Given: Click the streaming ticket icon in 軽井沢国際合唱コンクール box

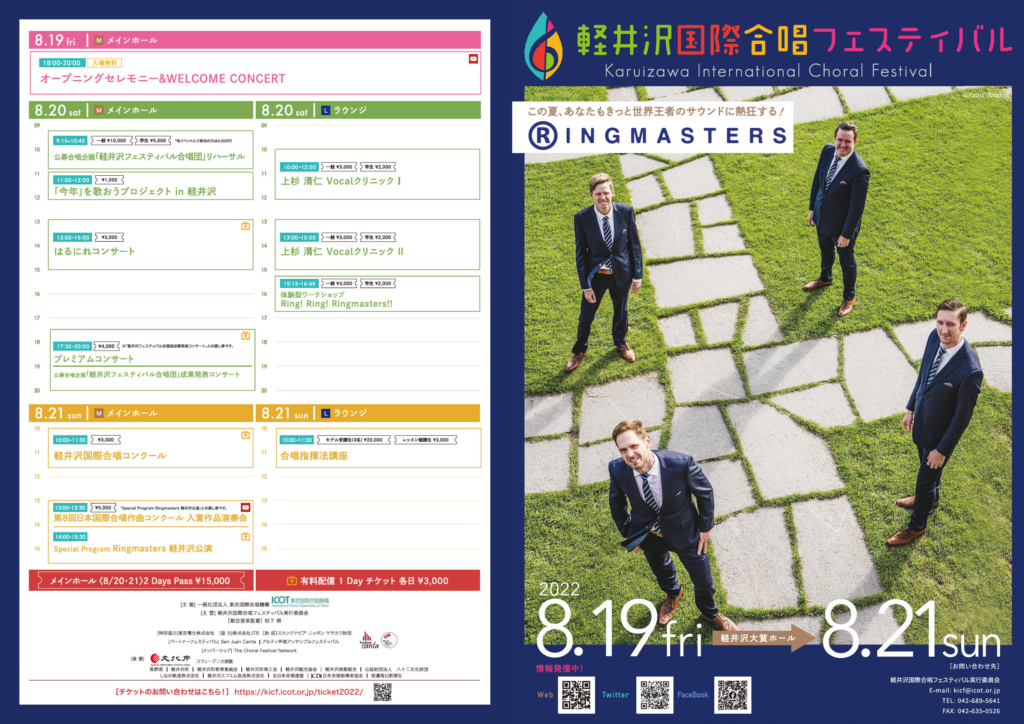Looking at the screenshot, I should (246, 435).
